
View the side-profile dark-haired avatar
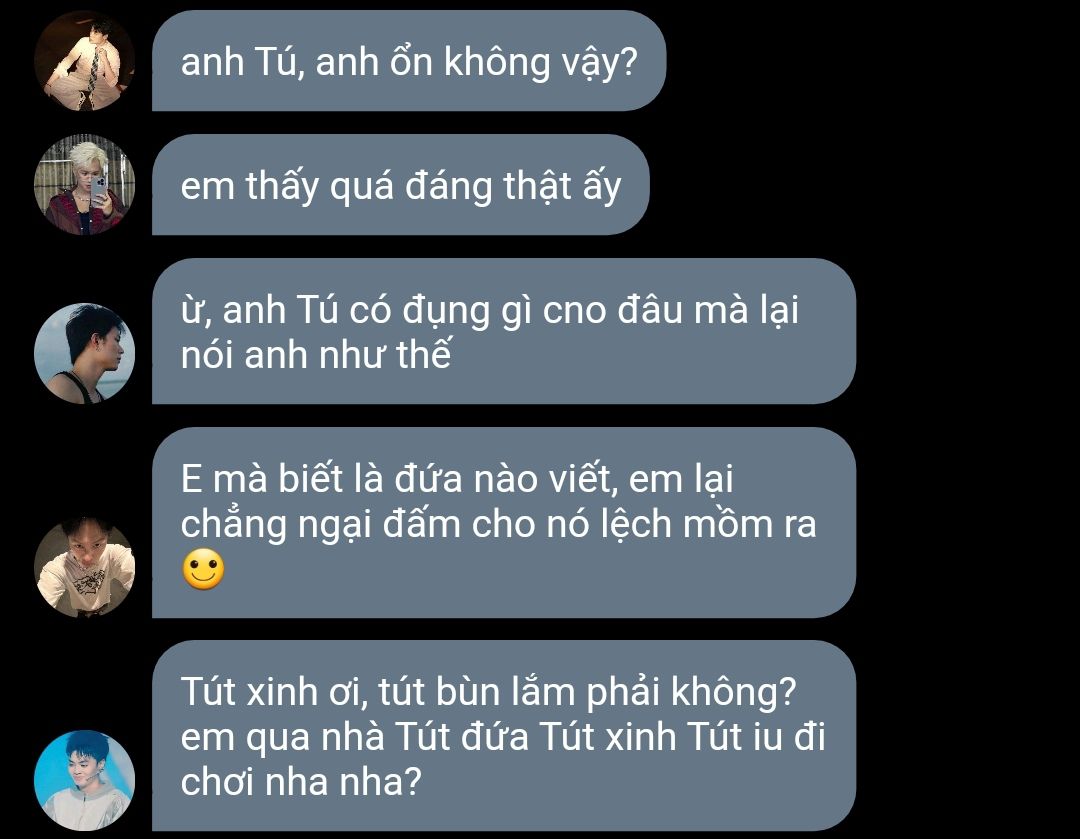[x=84, y=353]
